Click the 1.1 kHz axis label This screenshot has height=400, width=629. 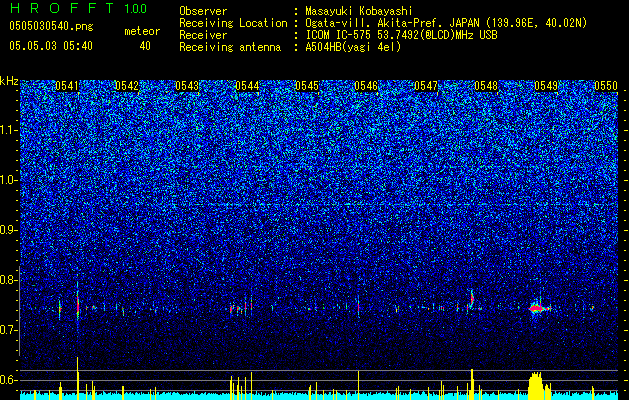pos(9,130)
